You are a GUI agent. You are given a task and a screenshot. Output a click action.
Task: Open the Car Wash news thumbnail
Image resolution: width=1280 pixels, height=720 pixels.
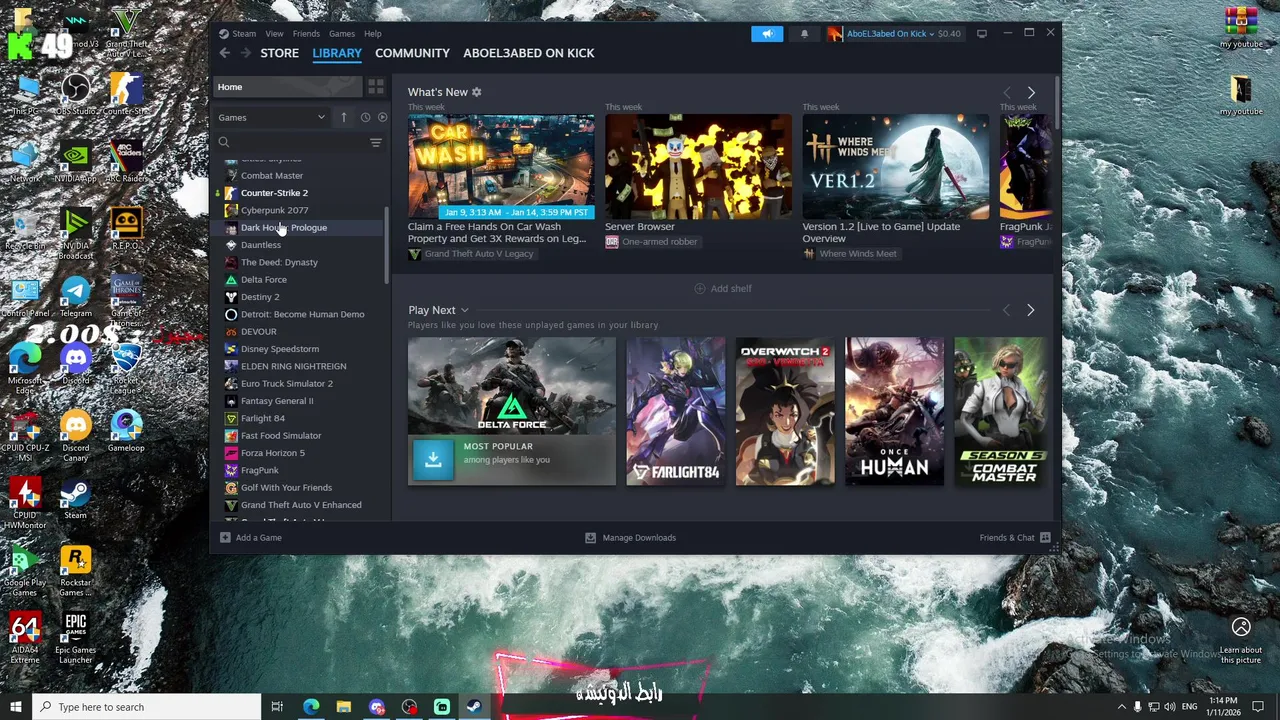[501, 166]
